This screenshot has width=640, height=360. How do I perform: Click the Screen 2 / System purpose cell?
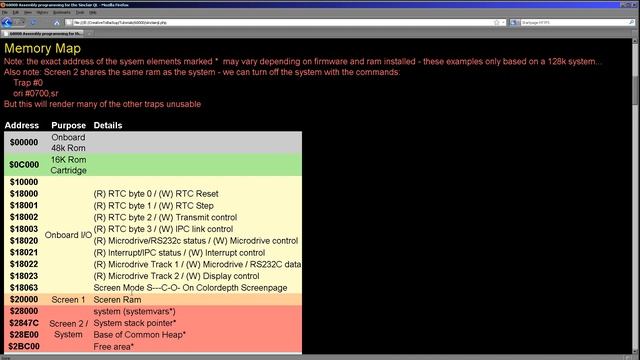[x=68, y=329]
